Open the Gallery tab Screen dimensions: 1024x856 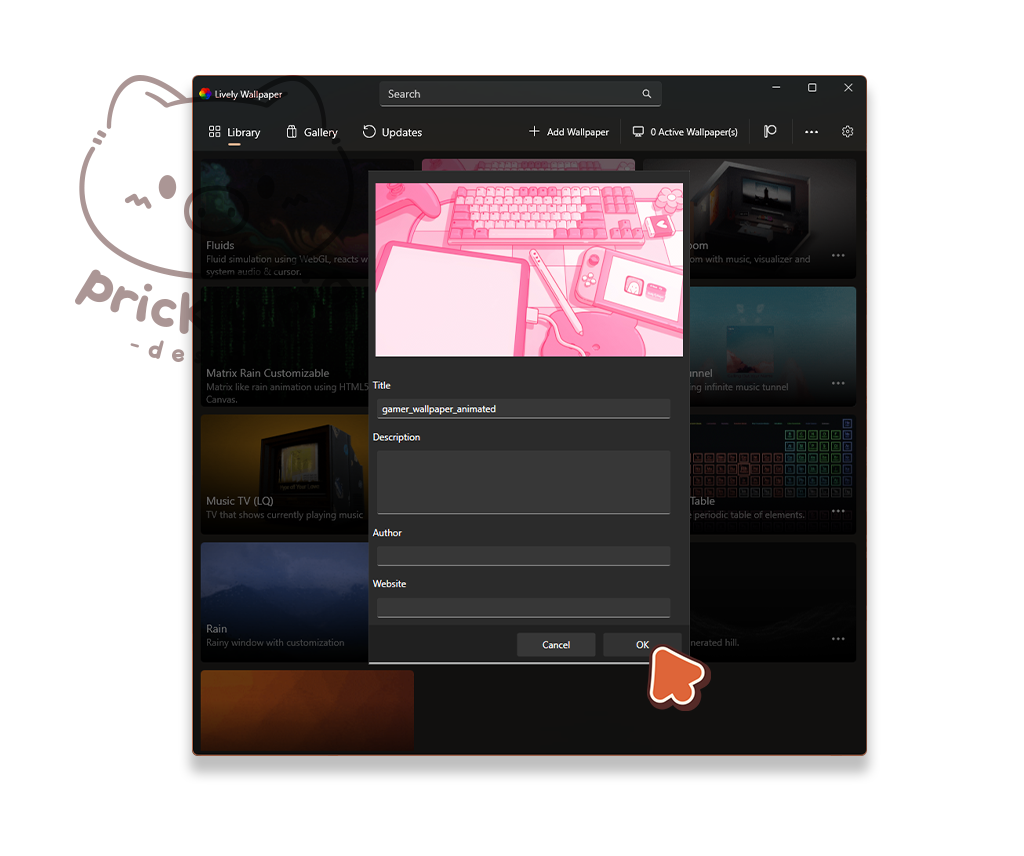(312, 133)
